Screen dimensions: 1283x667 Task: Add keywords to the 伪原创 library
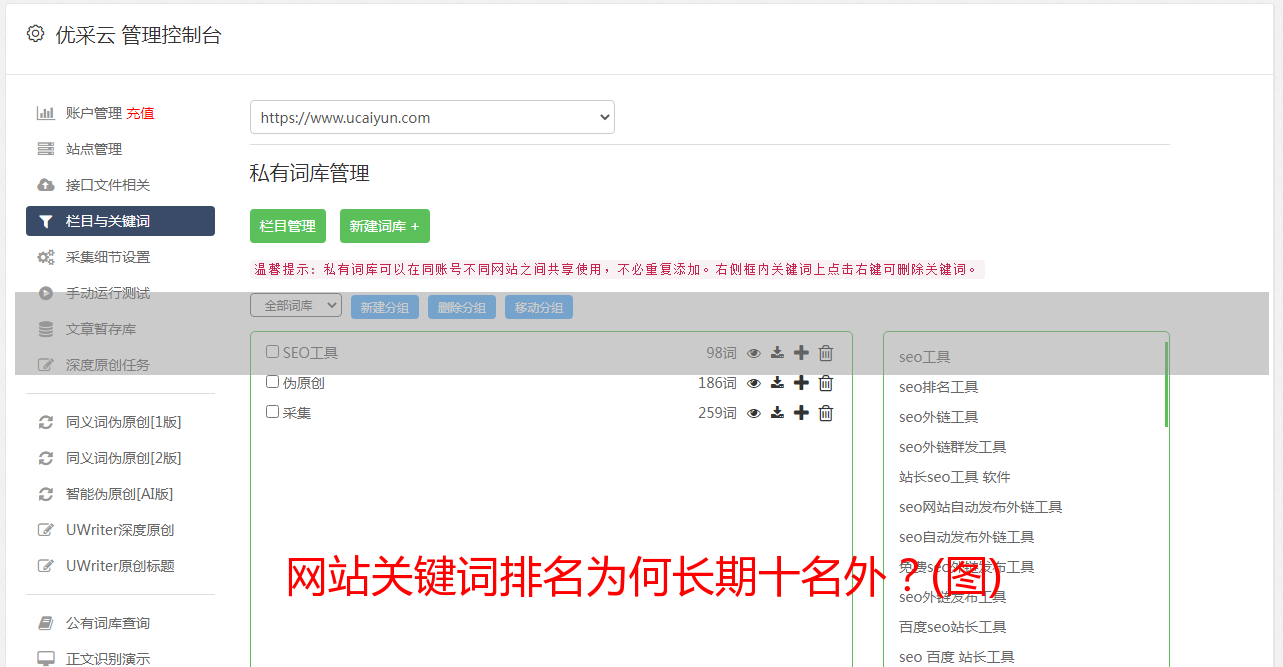click(x=801, y=383)
